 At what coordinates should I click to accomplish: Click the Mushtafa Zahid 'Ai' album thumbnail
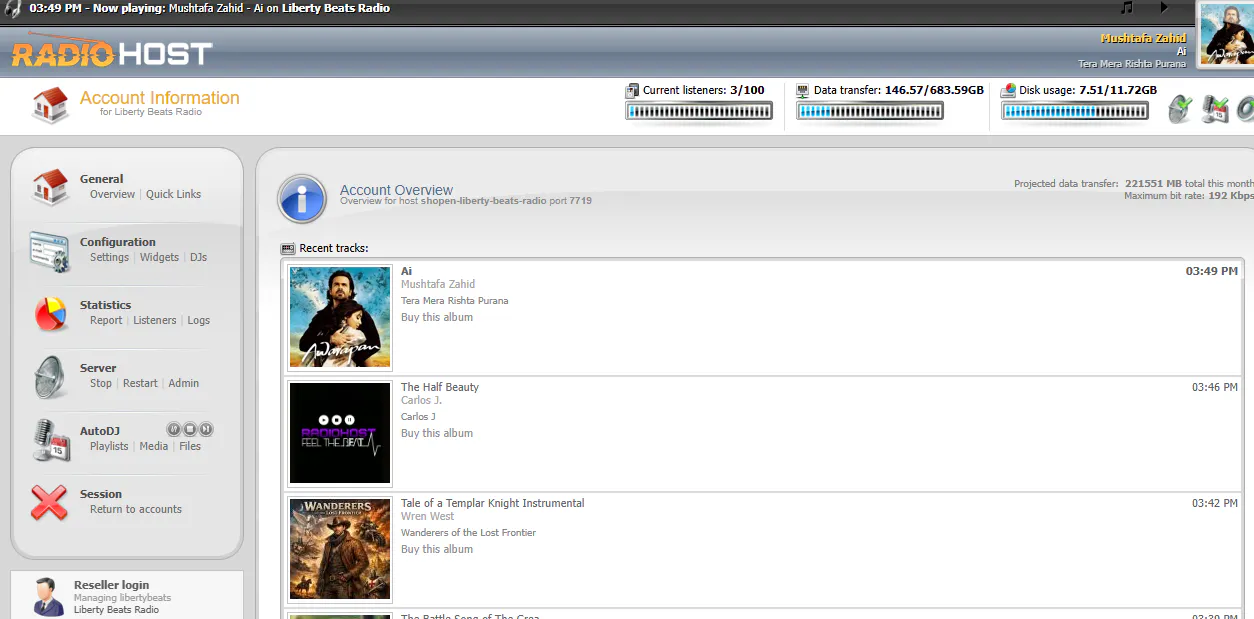pyautogui.click(x=340, y=317)
